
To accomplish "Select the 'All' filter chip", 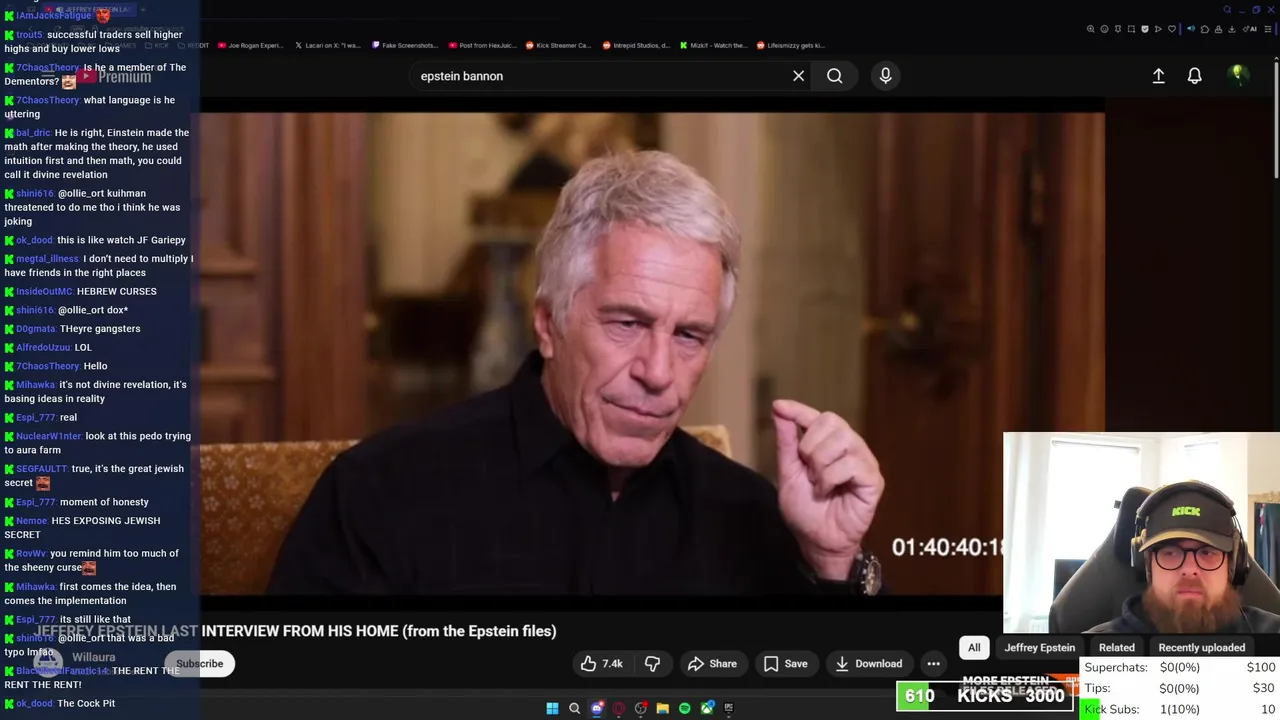I will pos(974,647).
